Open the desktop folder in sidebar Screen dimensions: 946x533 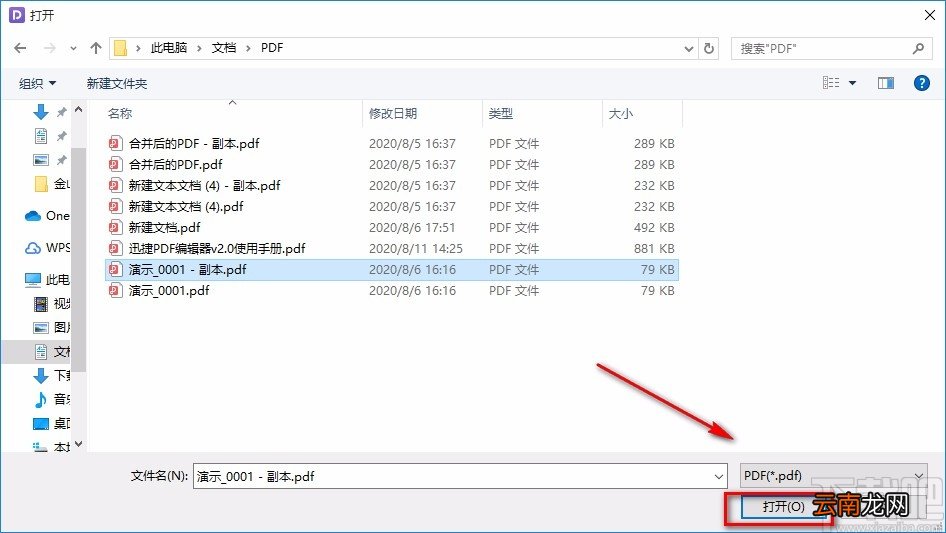click(52, 423)
